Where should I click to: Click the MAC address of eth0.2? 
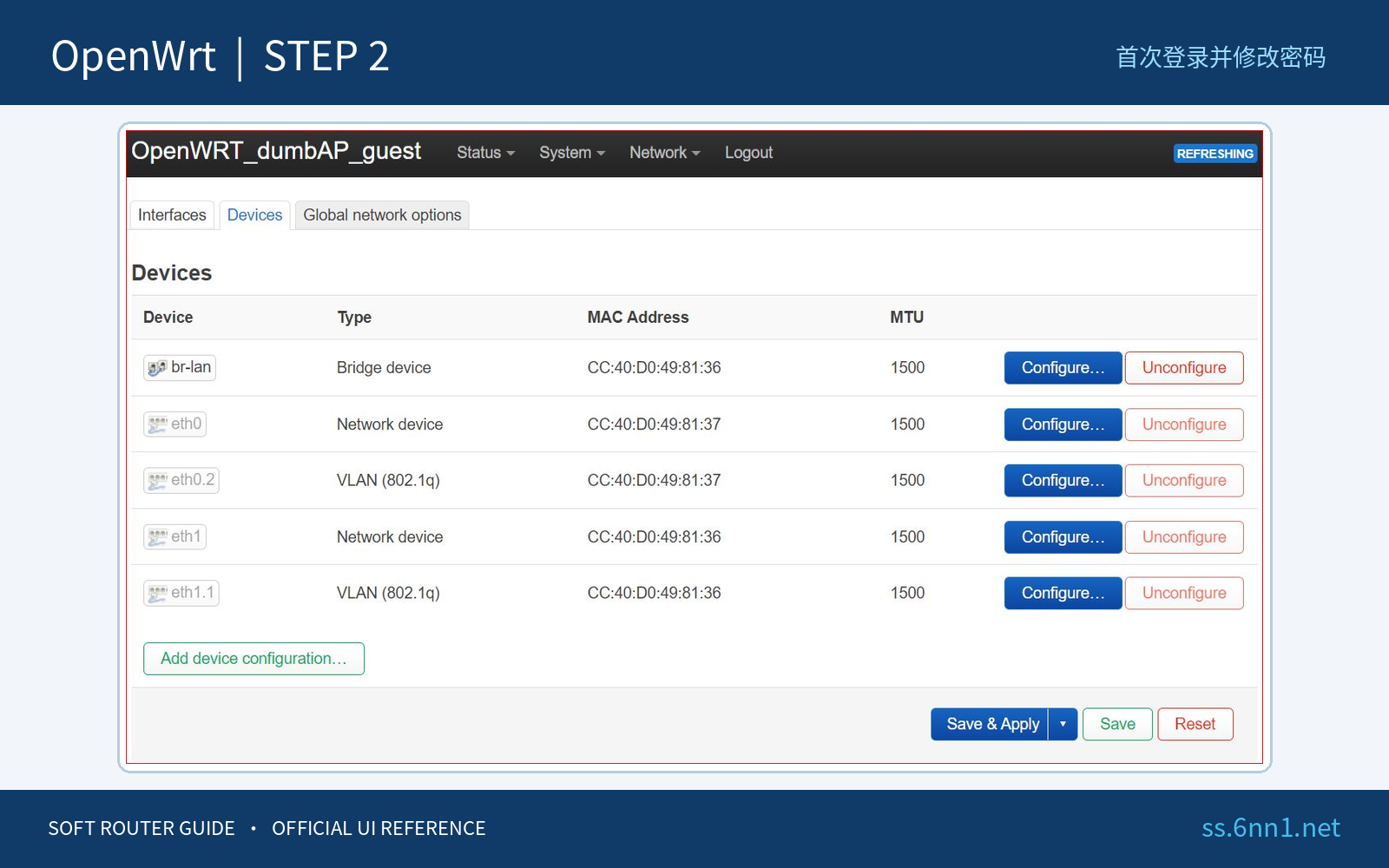655,481
